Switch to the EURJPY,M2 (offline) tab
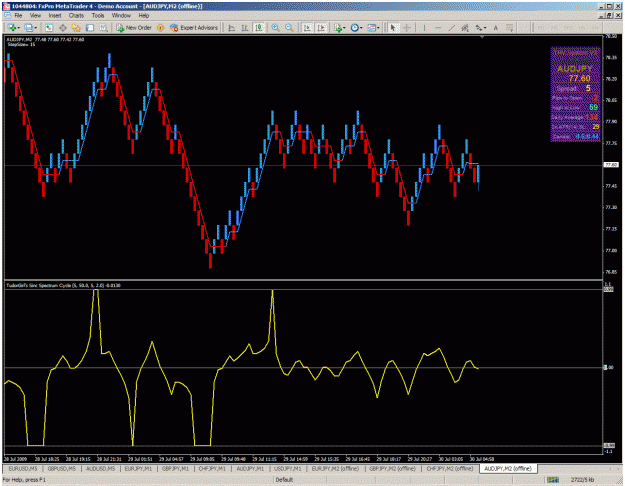This screenshot has height=486, width=625. pos(336,468)
